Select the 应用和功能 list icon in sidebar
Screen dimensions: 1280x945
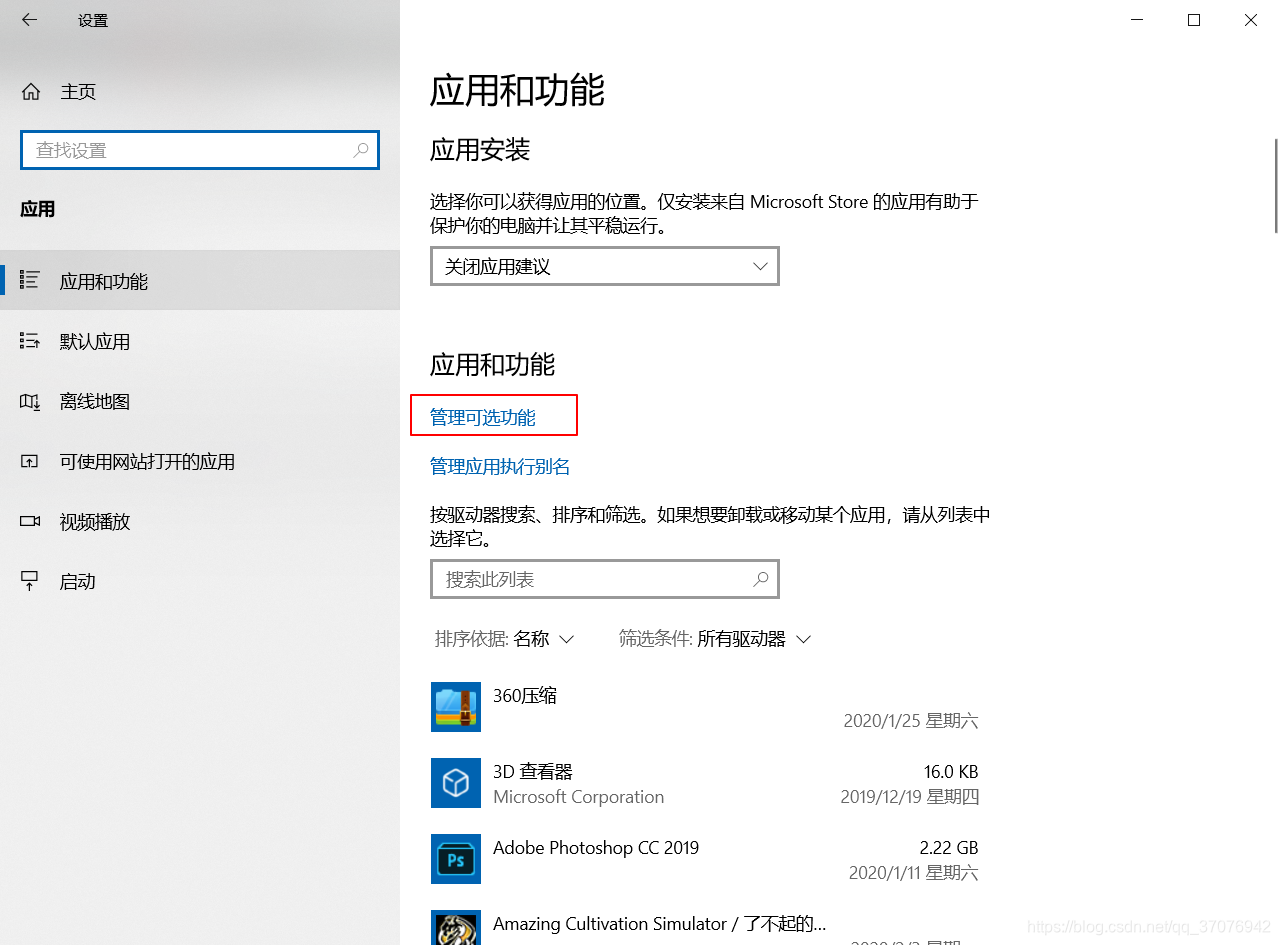(x=30, y=281)
